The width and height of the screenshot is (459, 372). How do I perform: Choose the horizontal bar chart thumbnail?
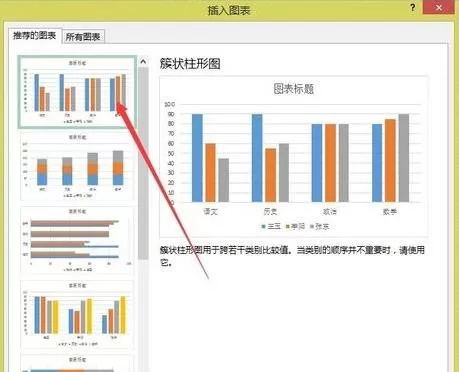coord(77,240)
